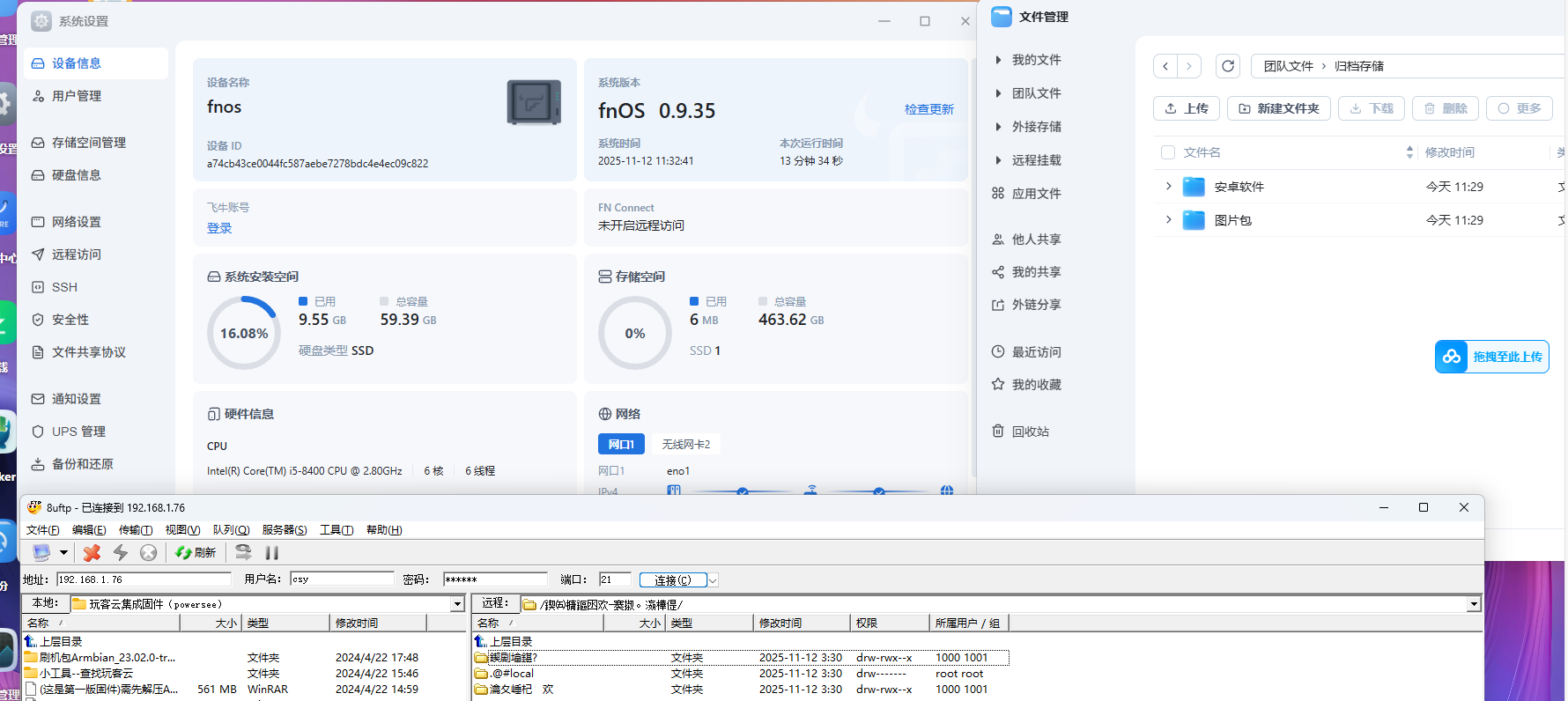This screenshot has height=701, width=1568.
Task: Open 备份和还原 in system settings sidebar
Action: tap(96, 464)
